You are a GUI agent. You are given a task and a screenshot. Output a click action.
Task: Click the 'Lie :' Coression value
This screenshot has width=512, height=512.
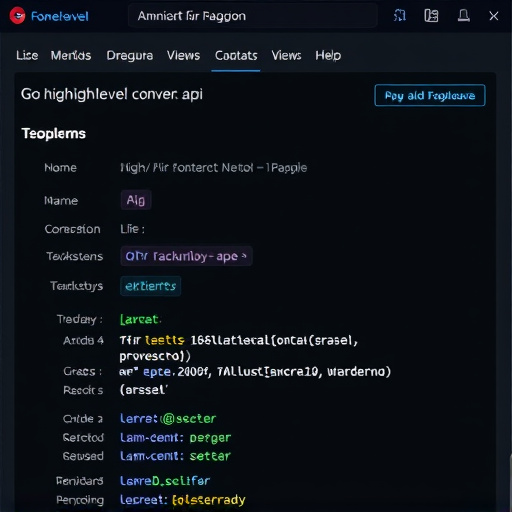click(x=132, y=229)
